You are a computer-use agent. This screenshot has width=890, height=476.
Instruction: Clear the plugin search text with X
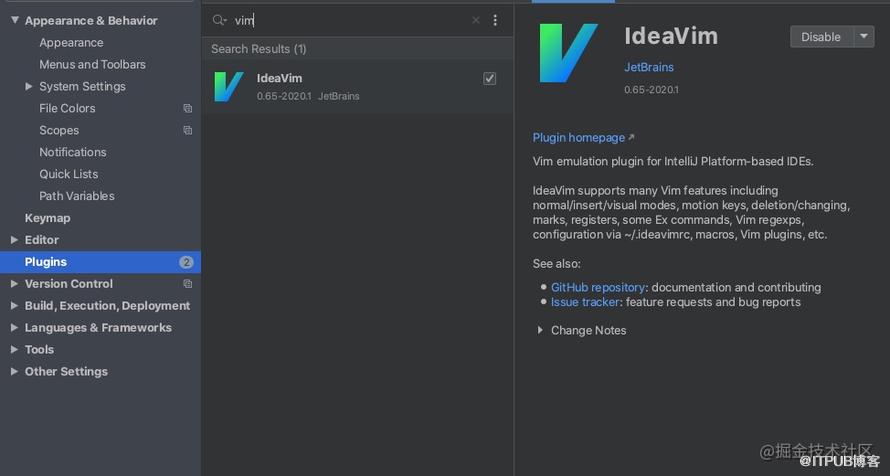pos(476,20)
